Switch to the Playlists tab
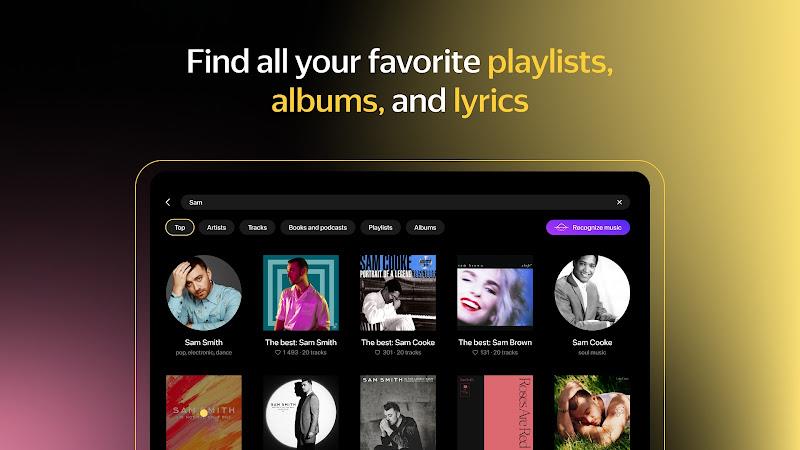 tap(381, 228)
